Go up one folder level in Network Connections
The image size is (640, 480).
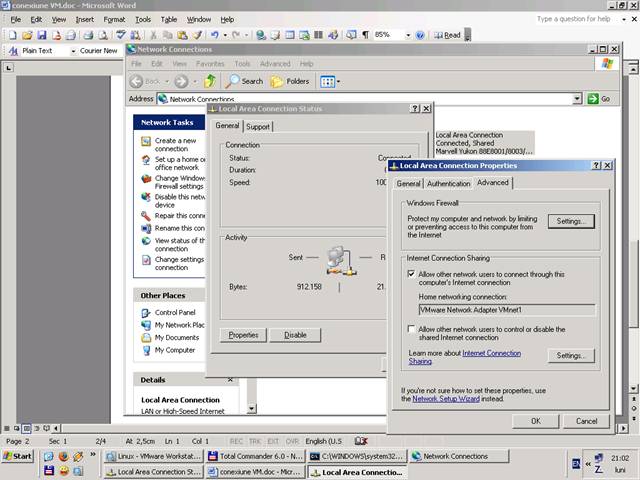[210, 81]
